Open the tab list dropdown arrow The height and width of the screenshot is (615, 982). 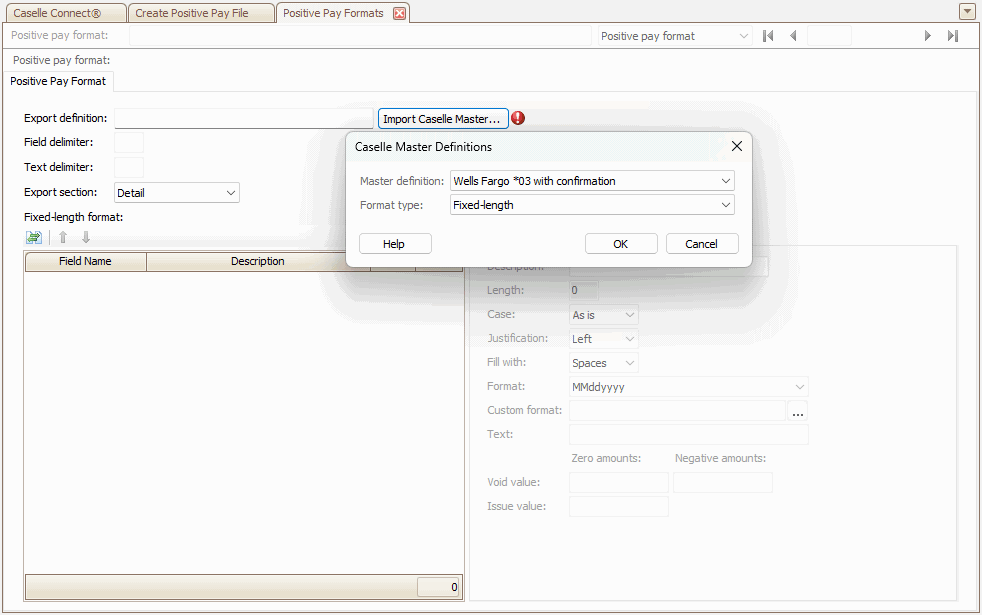pos(967,12)
